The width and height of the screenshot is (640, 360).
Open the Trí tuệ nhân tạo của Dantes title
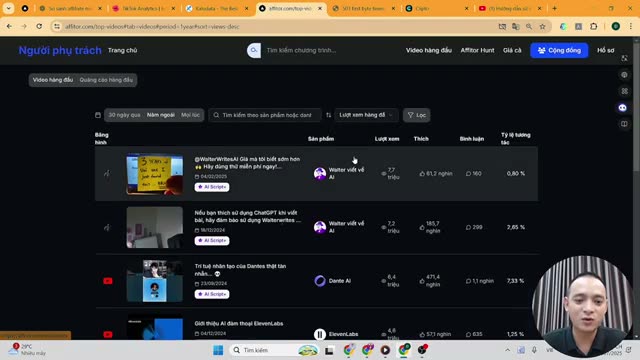(x=240, y=270)
